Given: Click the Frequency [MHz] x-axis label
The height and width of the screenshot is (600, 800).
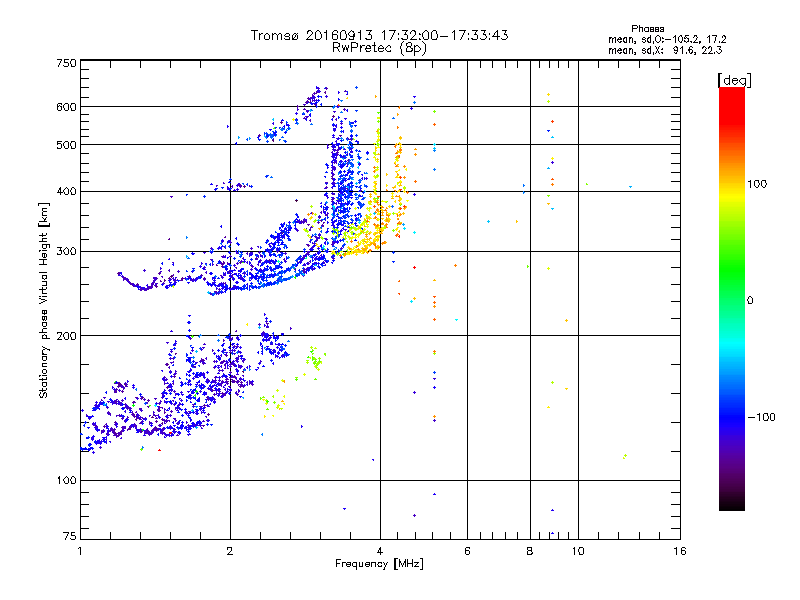Looking at the screenshot, I should 379,564.
